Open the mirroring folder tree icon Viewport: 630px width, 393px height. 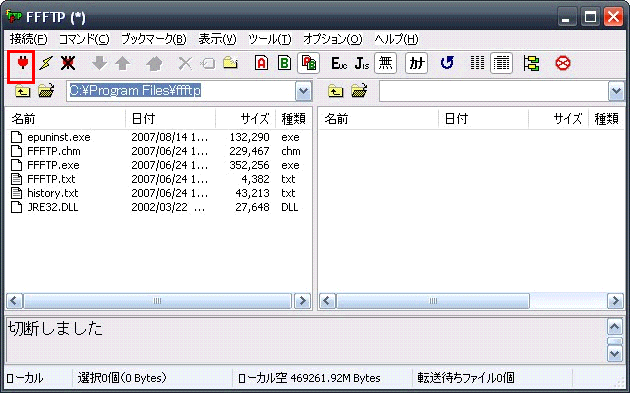[531, 63]
